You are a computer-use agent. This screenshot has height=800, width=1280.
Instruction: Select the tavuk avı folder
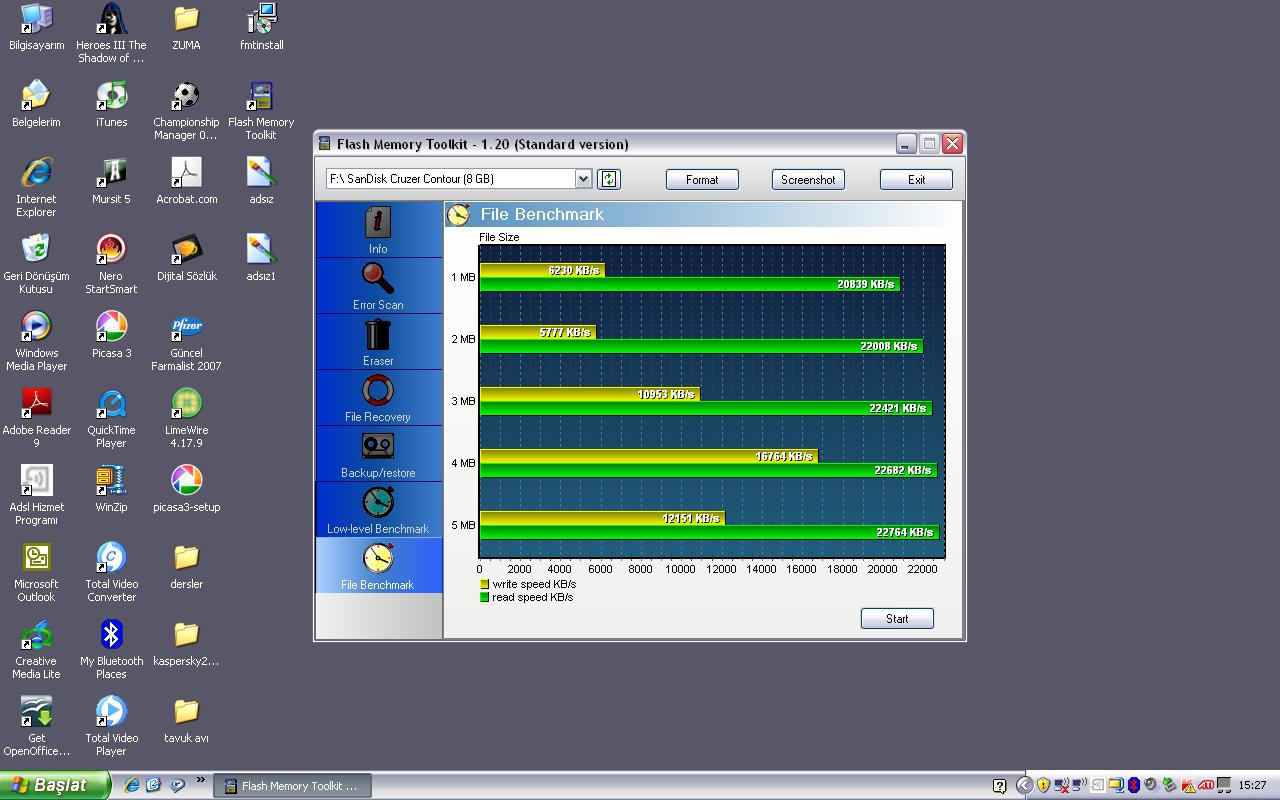[x=186, y=720]
